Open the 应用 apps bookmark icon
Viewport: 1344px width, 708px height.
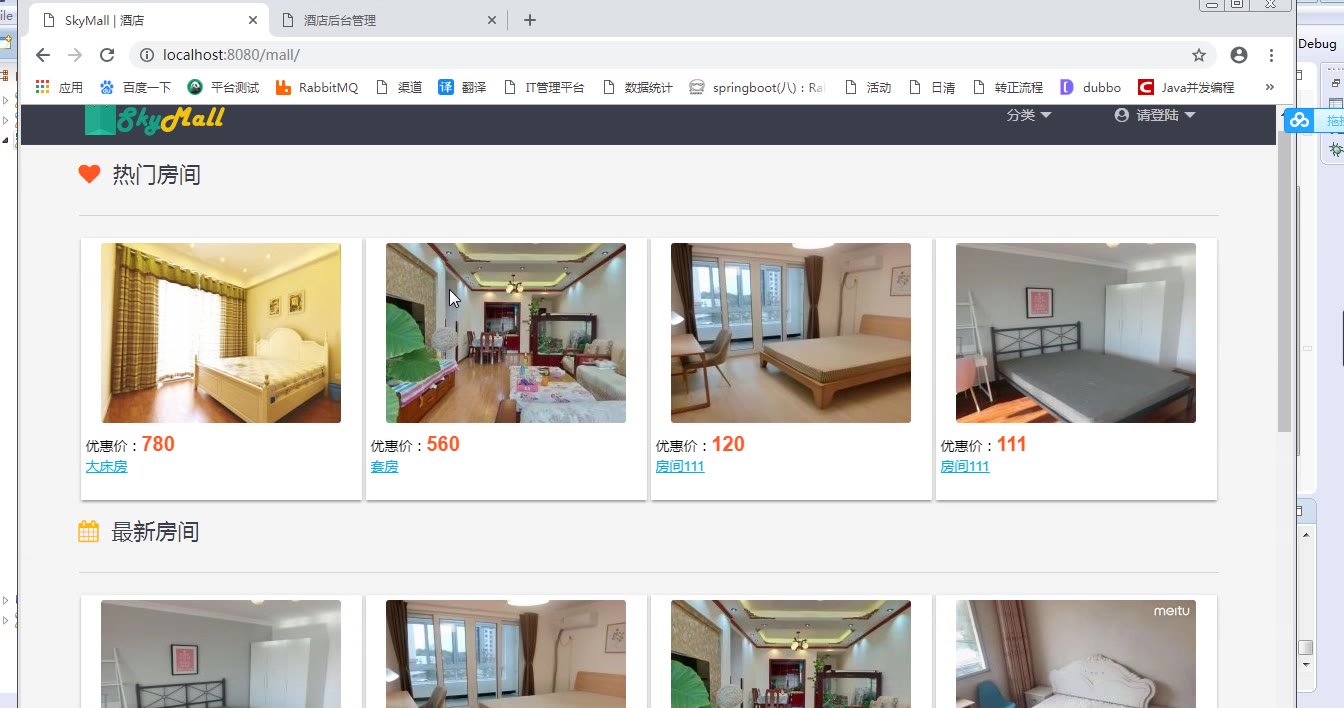pos(59,87)
